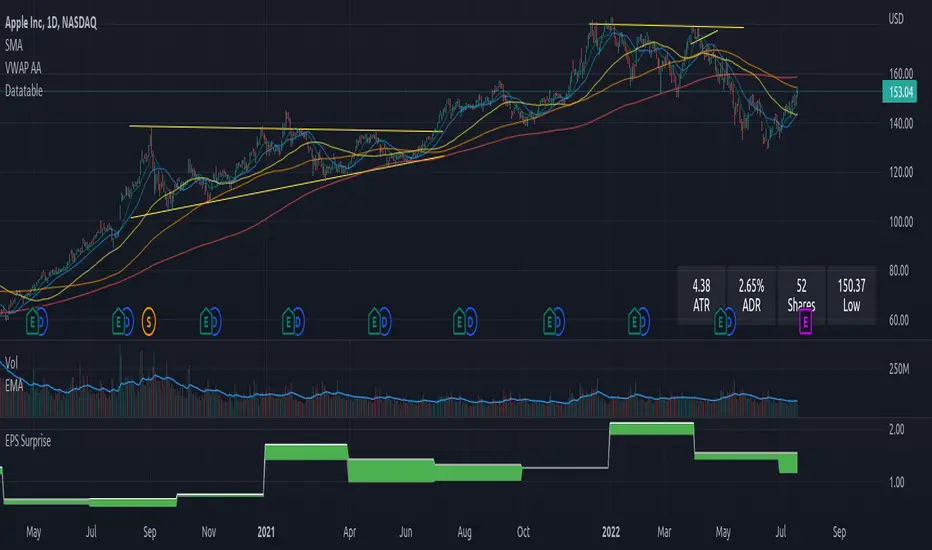Click the orange S split marker
Image resolution: width=932 pixels, height=550 pixels.
tap(150, 321)
